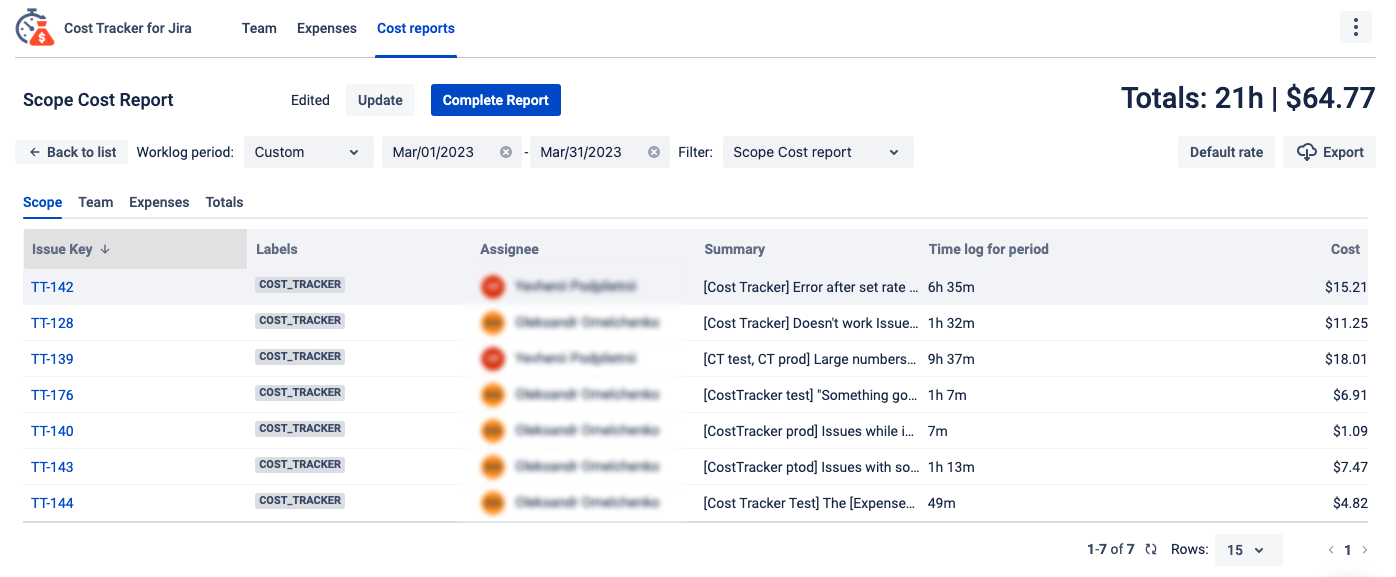
Task: Open the Scope Cost report filter dropdown
Action: coord(818,151)
